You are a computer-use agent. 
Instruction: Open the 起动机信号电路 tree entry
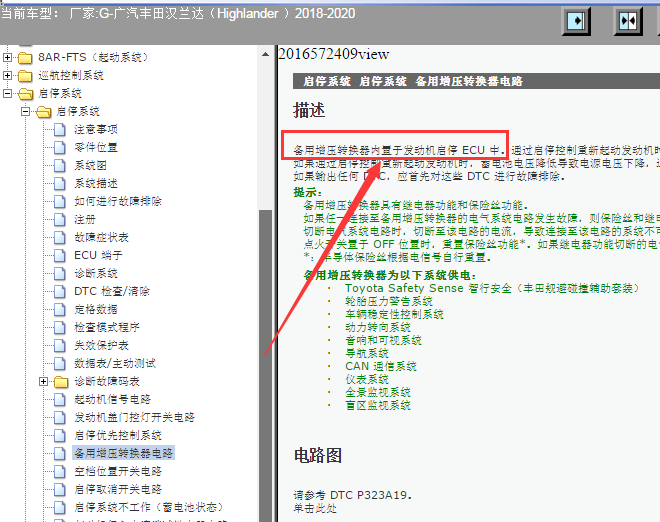(x=112, y=399)
